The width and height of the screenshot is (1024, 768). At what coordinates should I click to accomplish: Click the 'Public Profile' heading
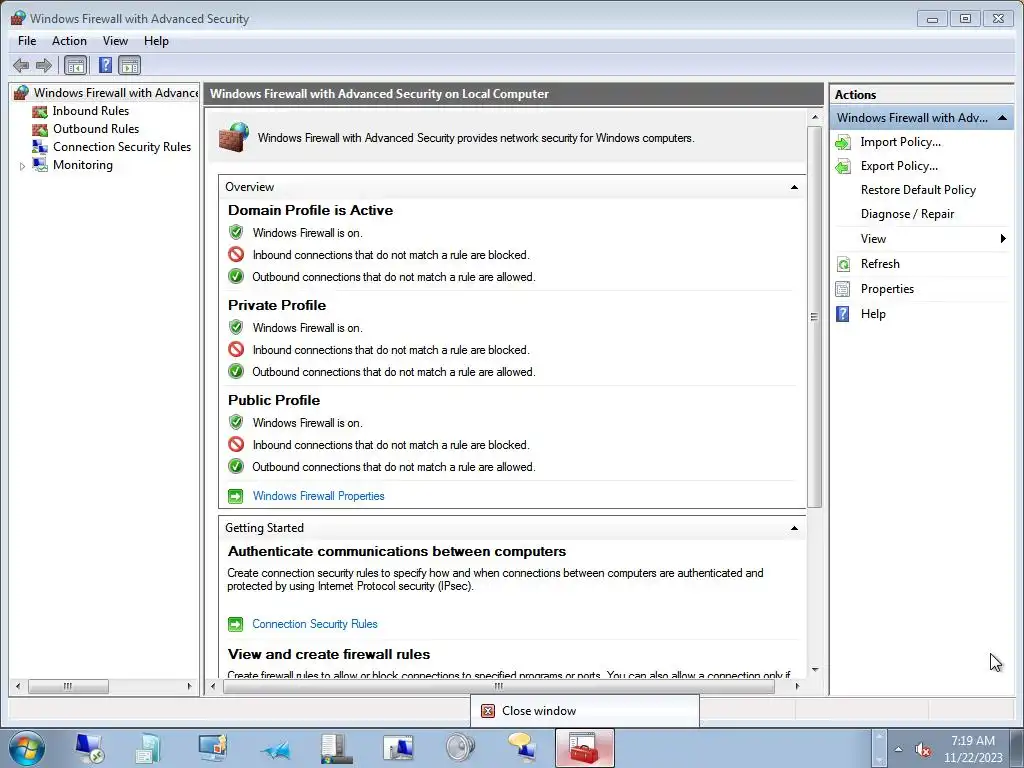[274, 400]
